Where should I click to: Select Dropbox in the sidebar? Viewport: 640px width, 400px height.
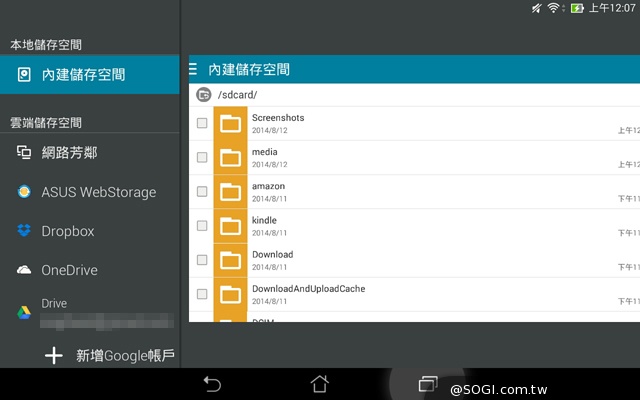click(90, 231)
